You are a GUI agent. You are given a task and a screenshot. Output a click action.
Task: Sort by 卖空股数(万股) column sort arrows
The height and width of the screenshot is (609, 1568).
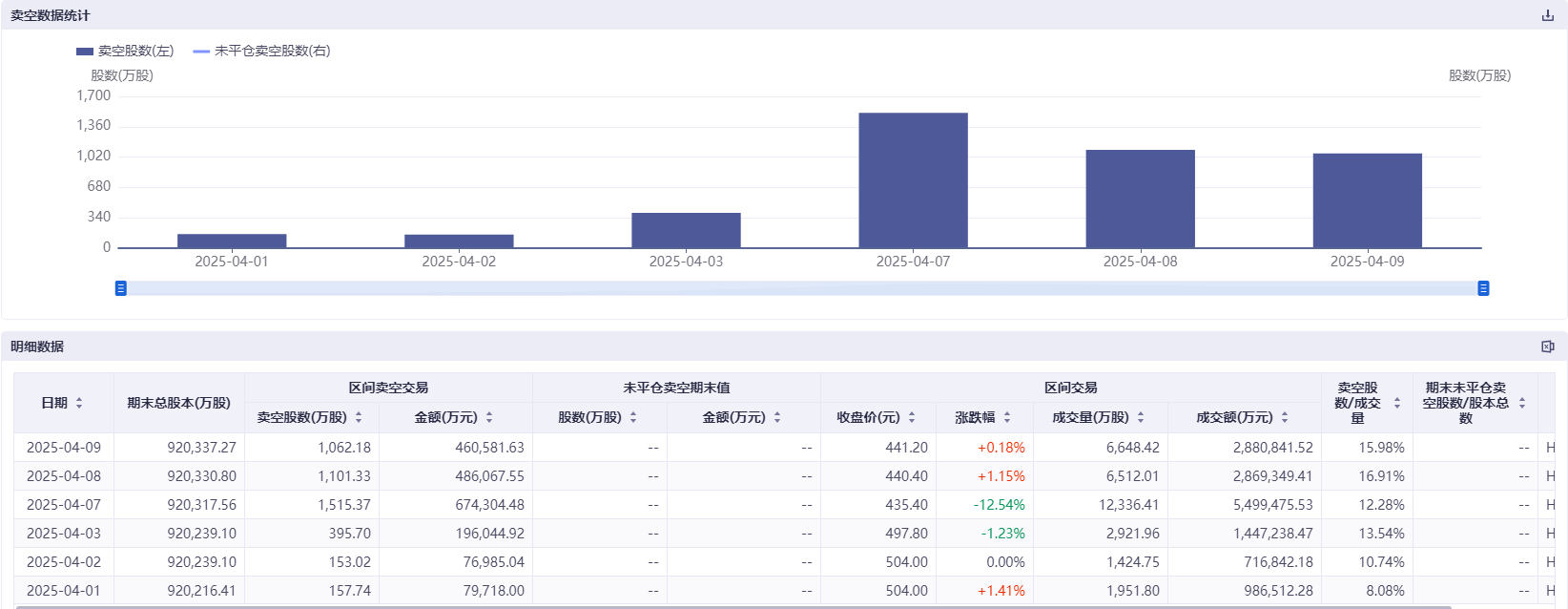(x=359, y=417)
